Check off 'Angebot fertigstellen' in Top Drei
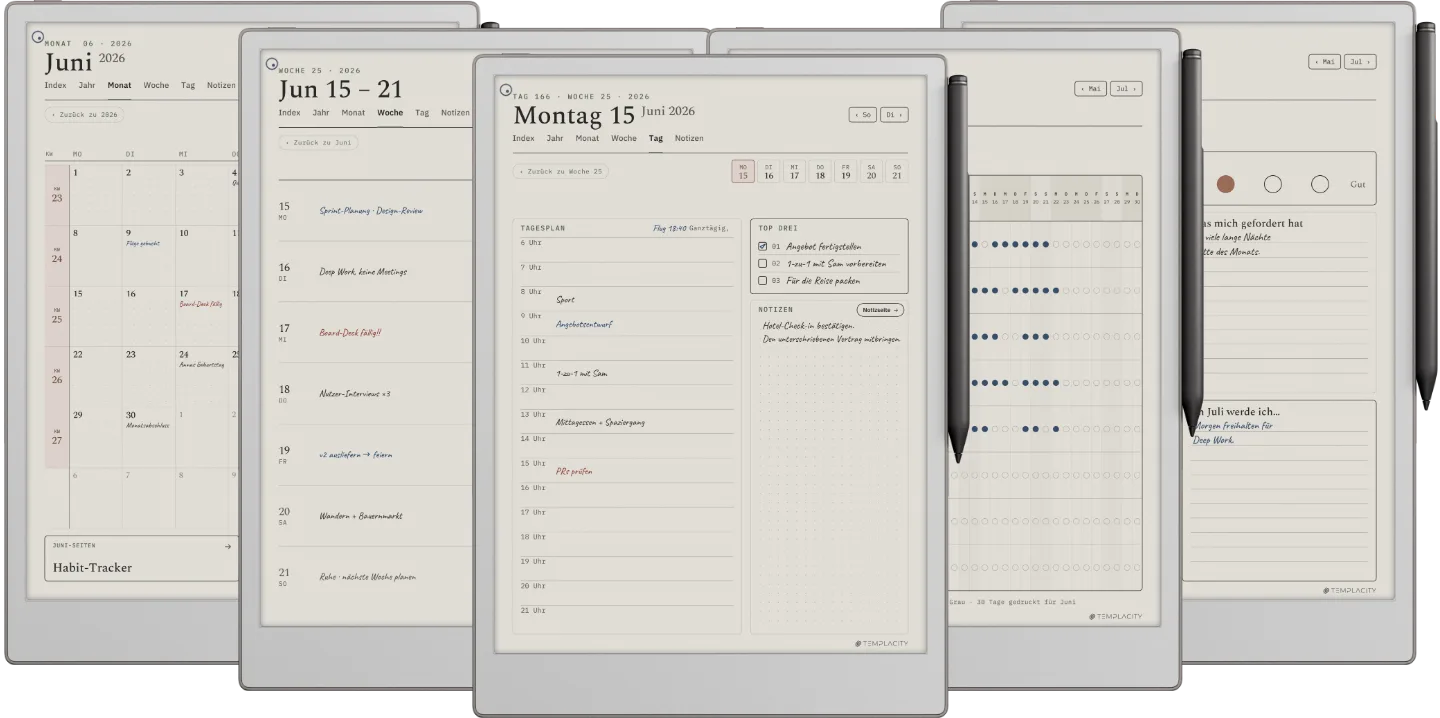The image size is (1440, 718). point(763,246)
